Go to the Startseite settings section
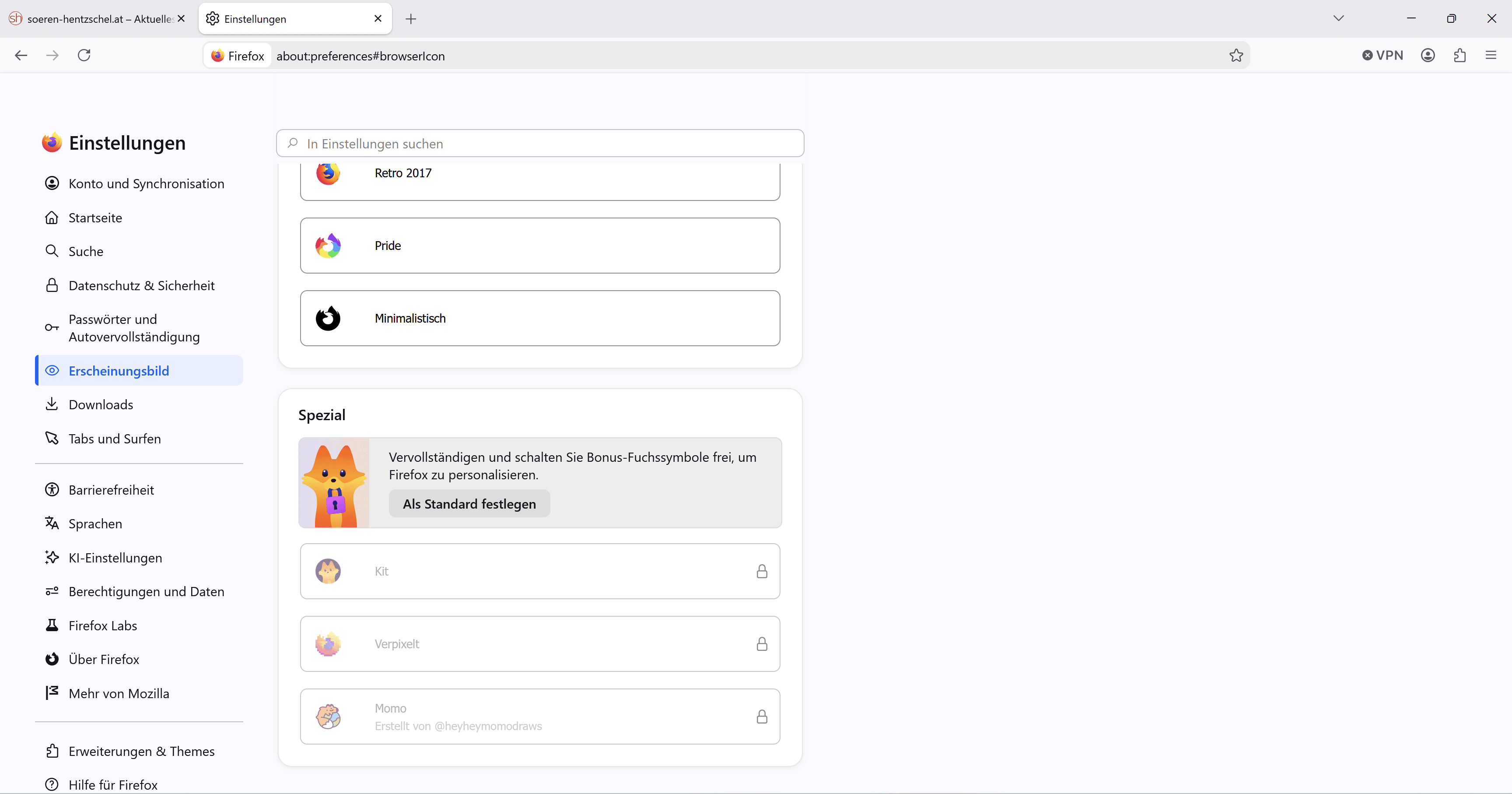This screenshot has height=794, width=1512. [139, 218]
